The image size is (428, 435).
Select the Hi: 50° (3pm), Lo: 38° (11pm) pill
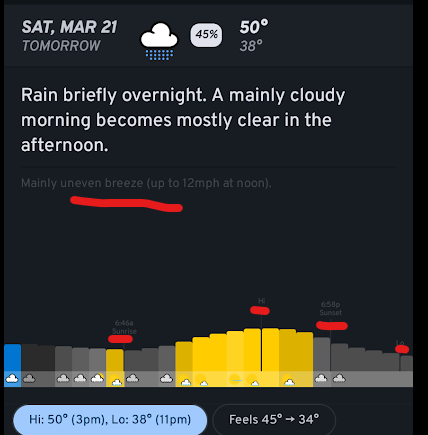coord(110,420)
